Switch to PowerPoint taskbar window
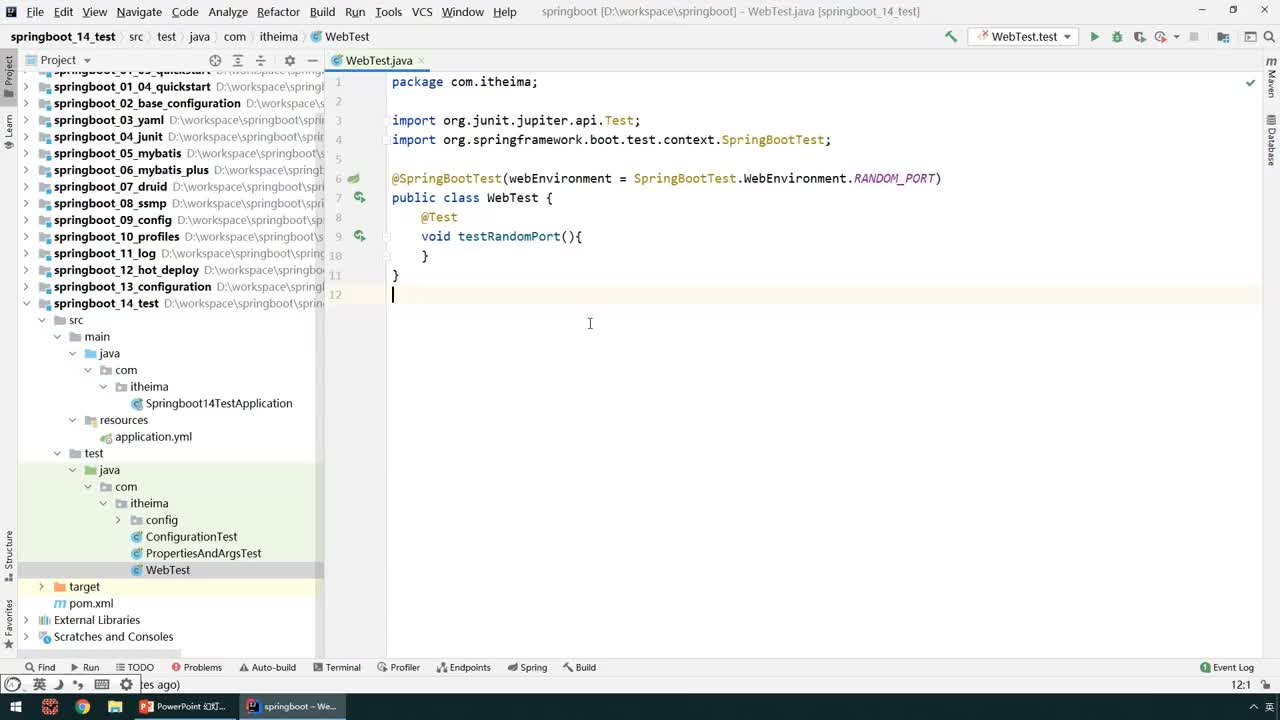Screen dimensions: 1280x720 point(183,706)
